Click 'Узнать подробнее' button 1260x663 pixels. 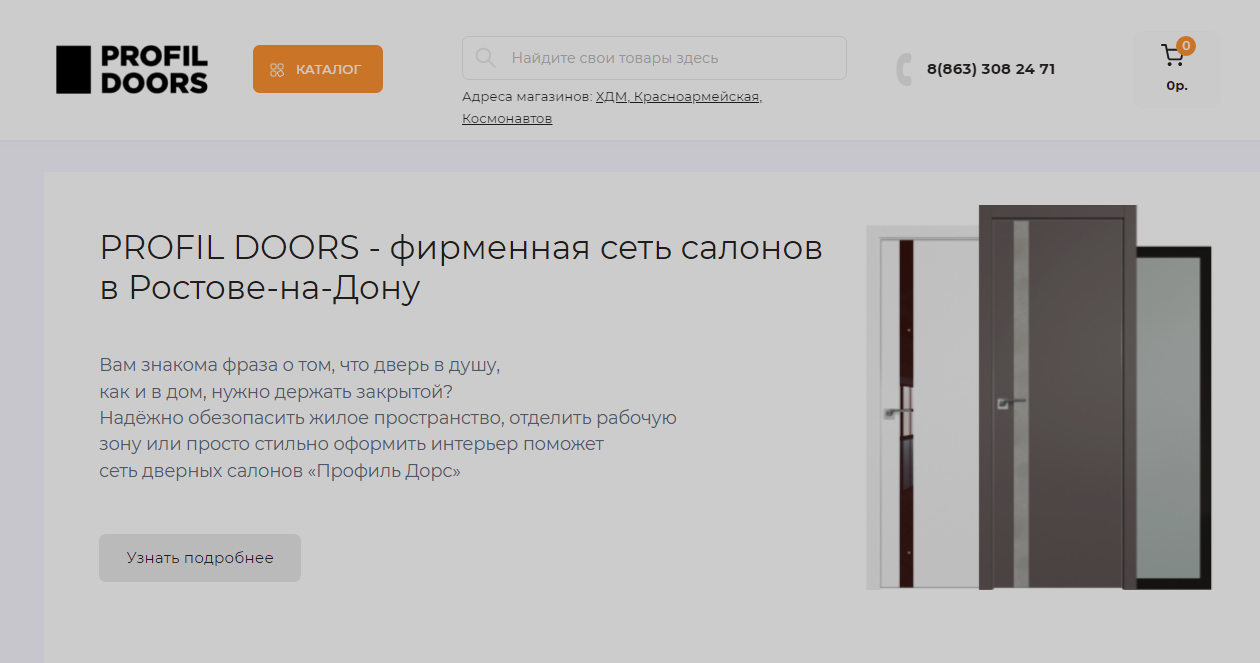coord(200,558)
